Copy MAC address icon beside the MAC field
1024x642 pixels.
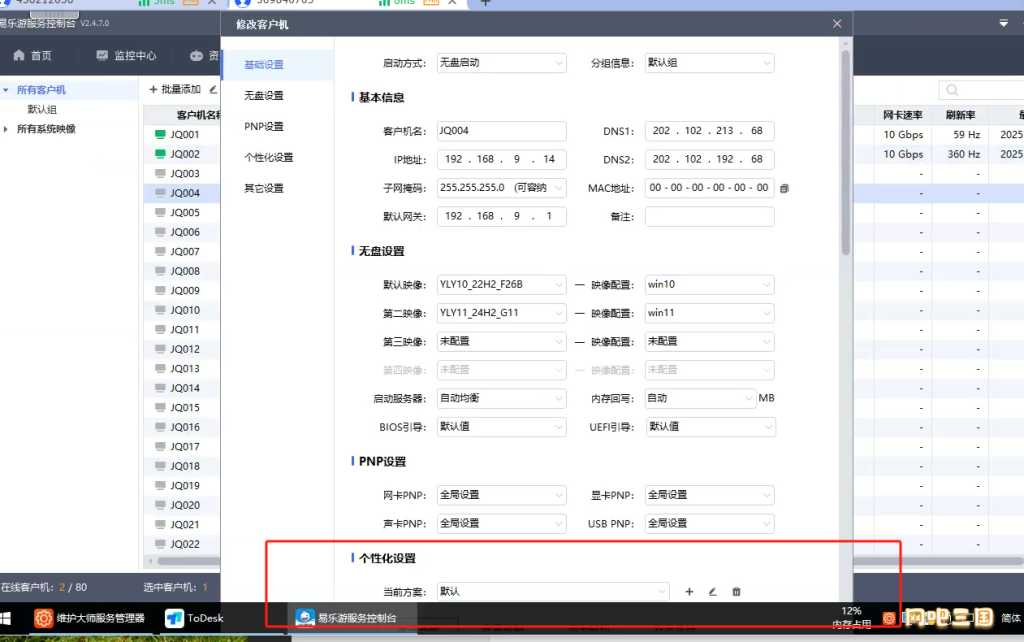784,188
